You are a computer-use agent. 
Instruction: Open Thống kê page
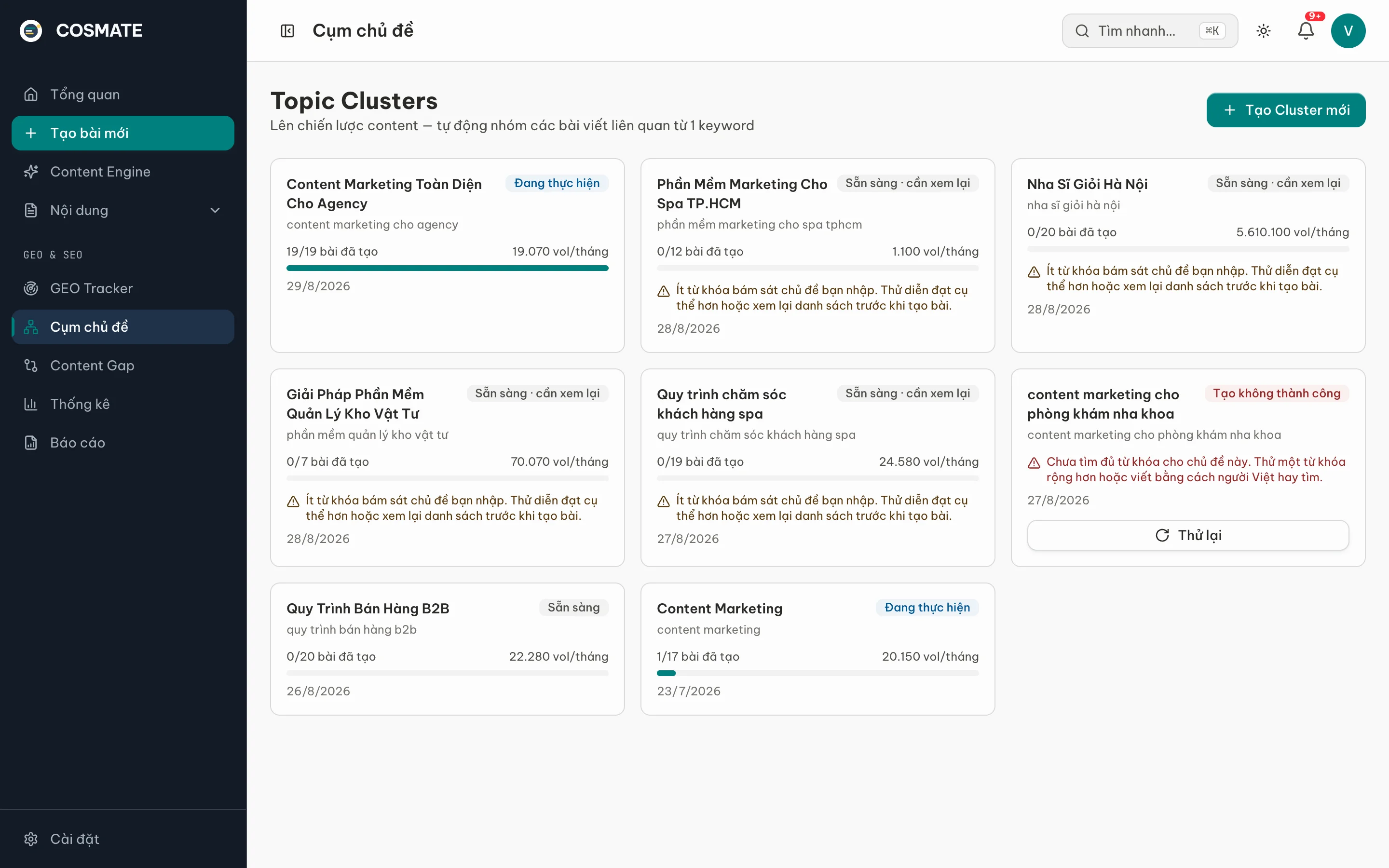click(123, 404)
